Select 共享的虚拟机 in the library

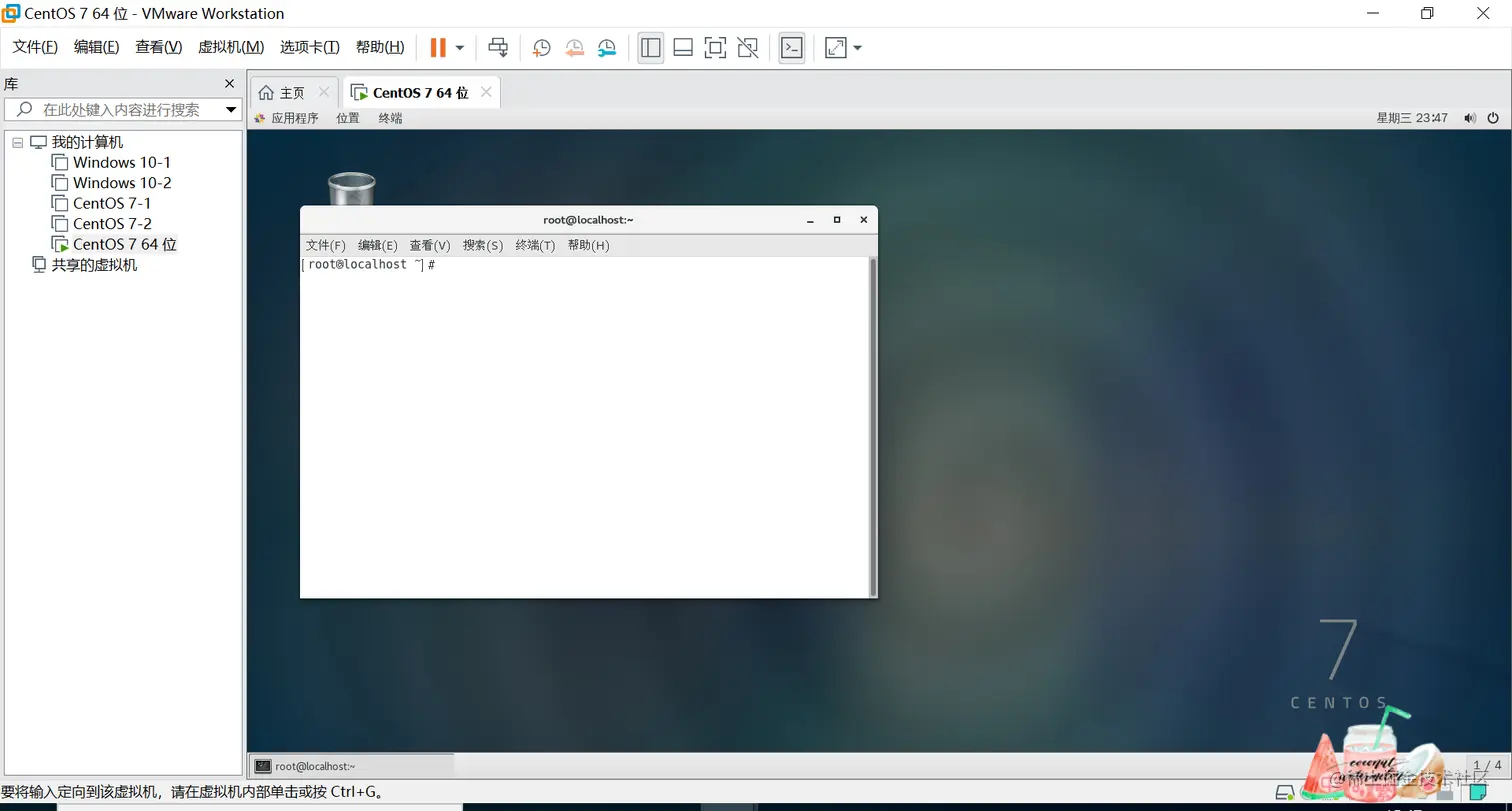point(94,265)
